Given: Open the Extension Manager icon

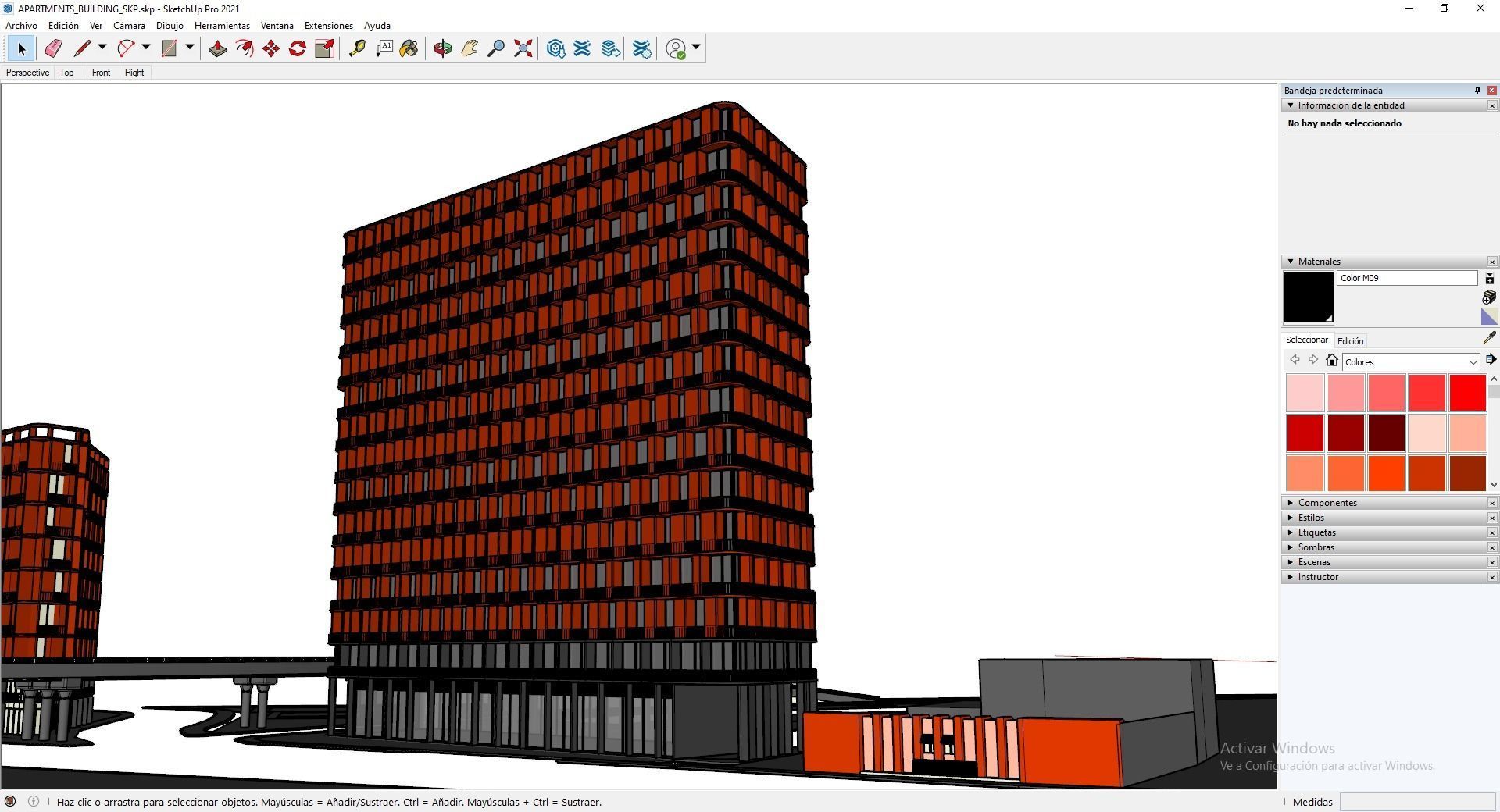Looking at the screenshot, I should [x=641, y=48].
